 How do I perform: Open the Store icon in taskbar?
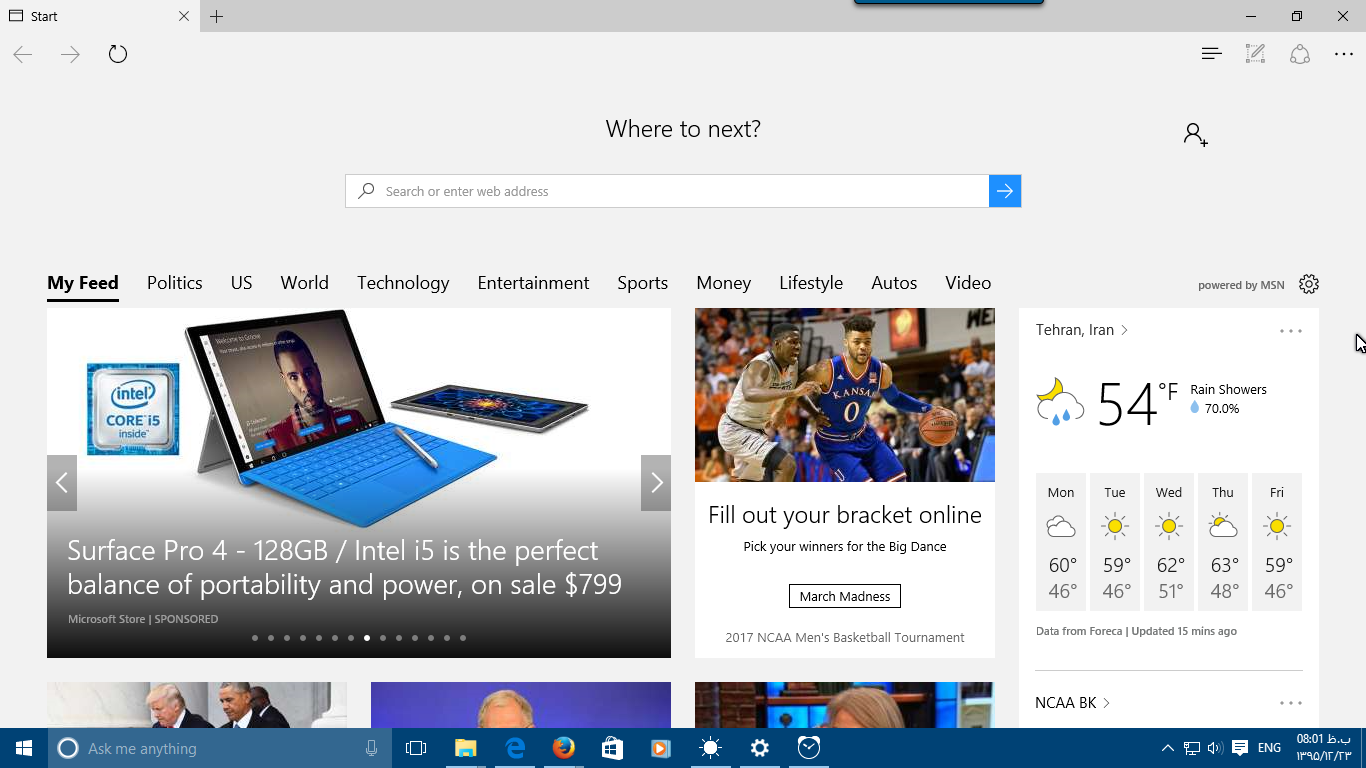pos(613,748)
